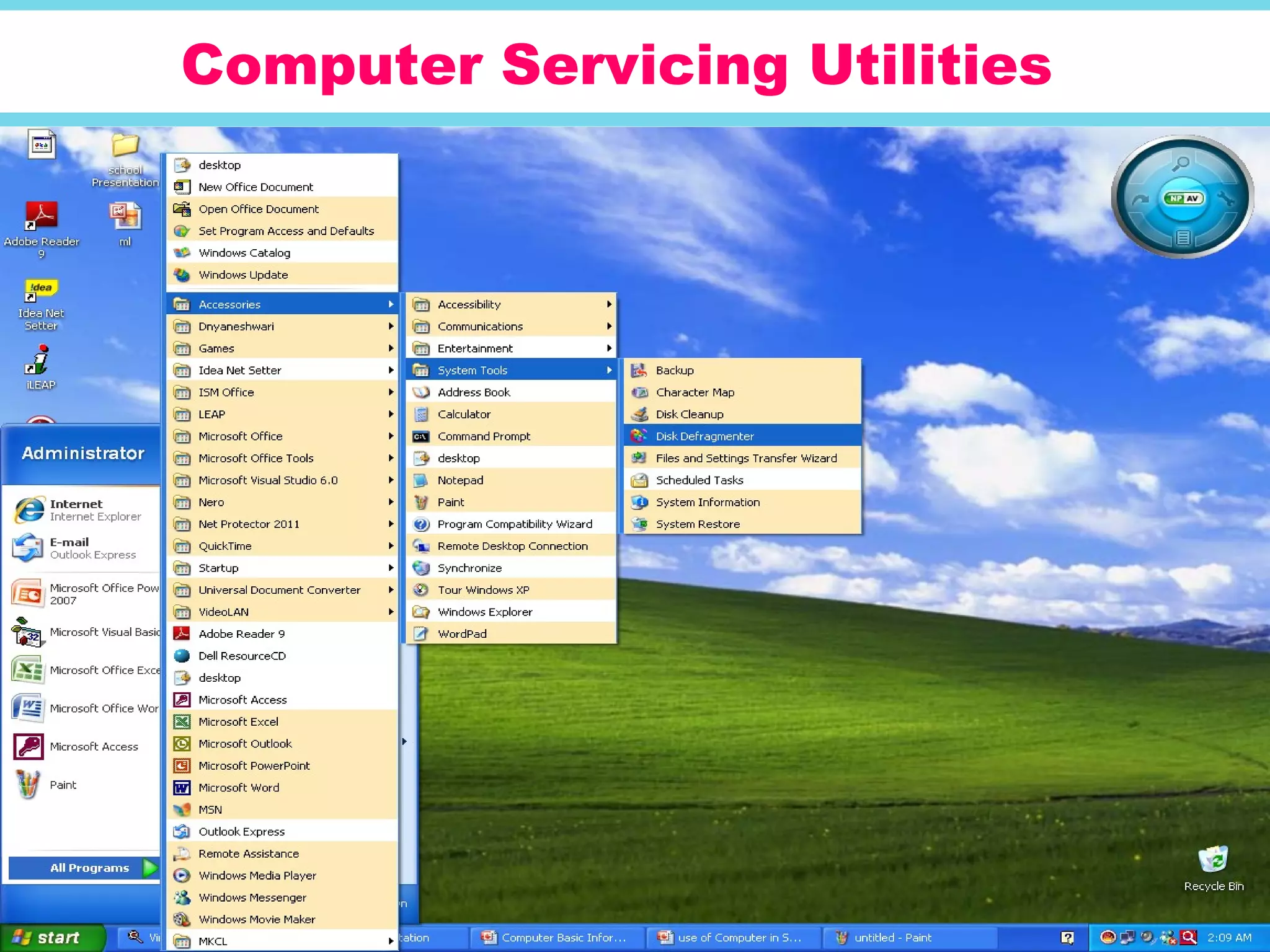The image size is (1270, 952).
Task: Expand the Games program folder
Action: click(x=282, y=348)
